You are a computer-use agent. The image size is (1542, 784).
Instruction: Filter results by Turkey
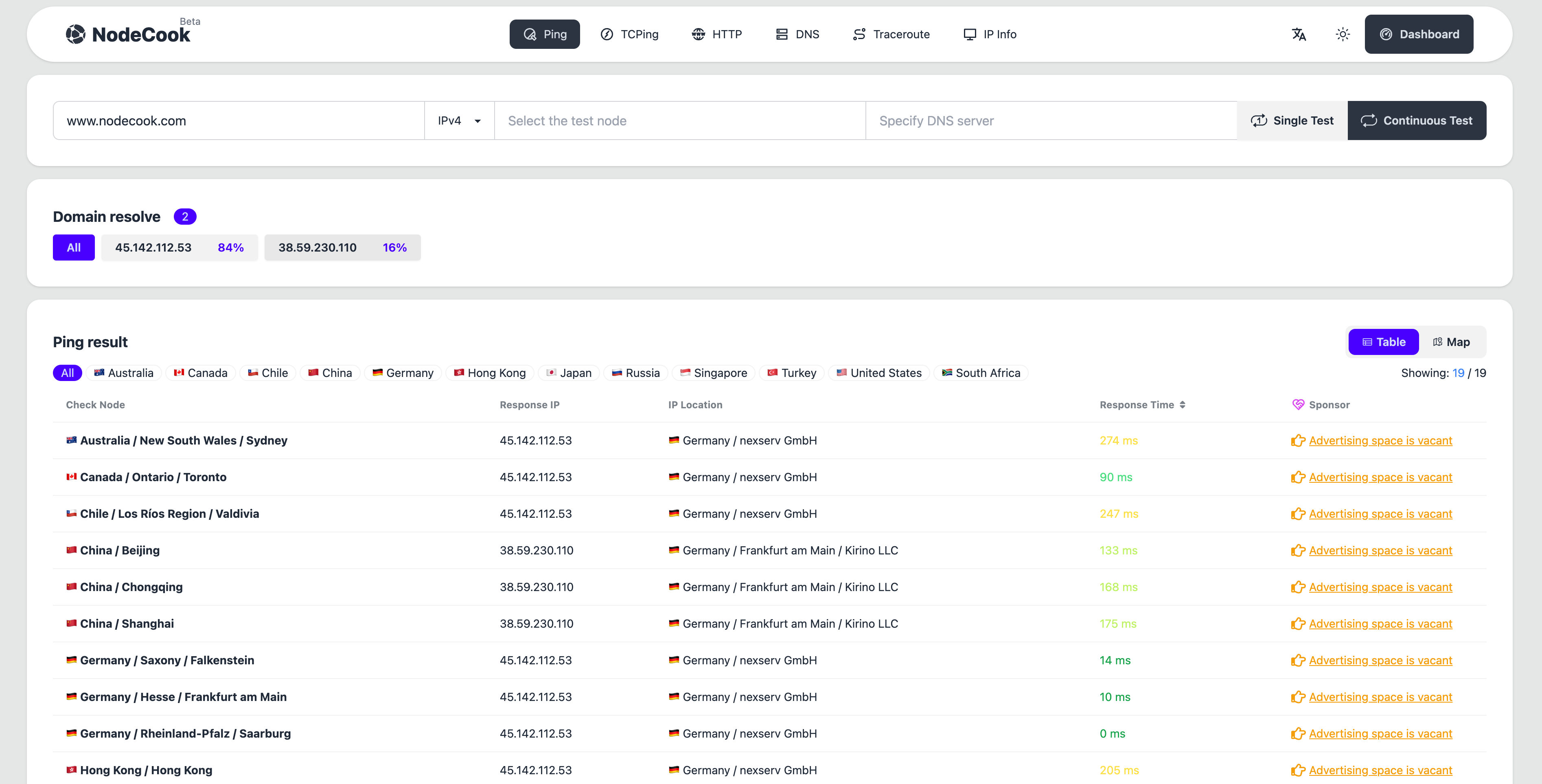coord(792,373)
